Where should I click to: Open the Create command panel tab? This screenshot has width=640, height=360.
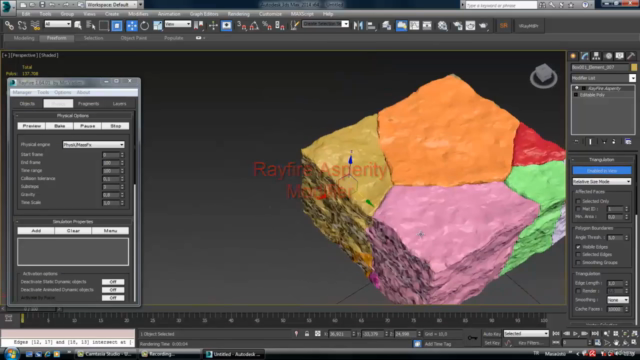(x=573, y=56)
